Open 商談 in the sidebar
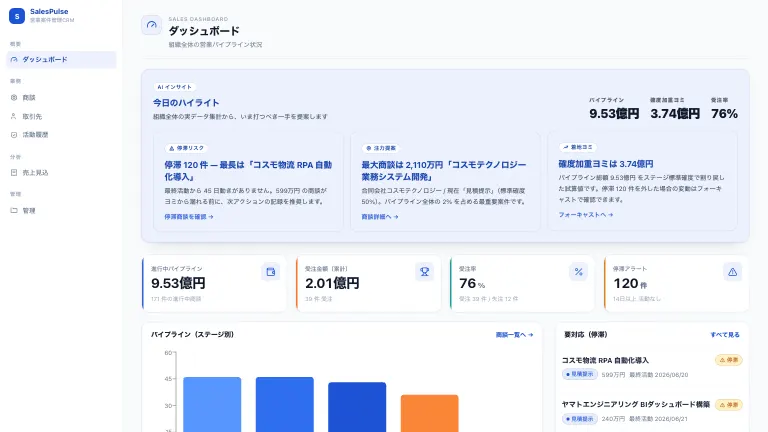 tap(61, 97)
